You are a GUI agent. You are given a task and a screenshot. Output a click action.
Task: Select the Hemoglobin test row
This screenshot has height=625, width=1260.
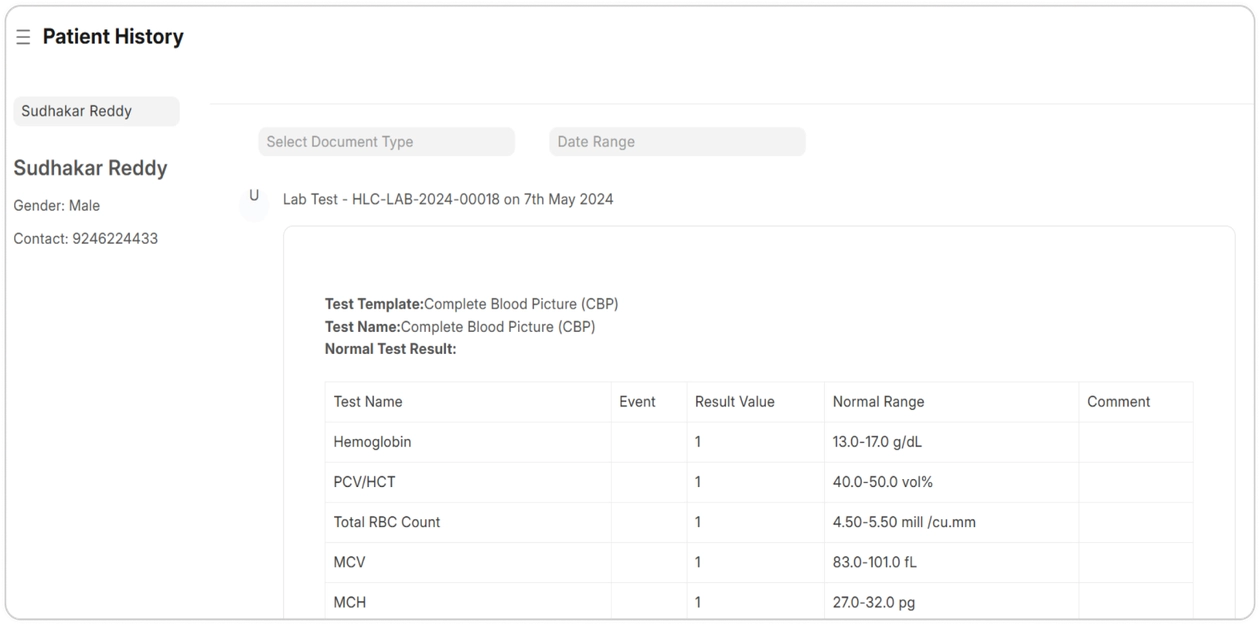[x=372, y=442]
